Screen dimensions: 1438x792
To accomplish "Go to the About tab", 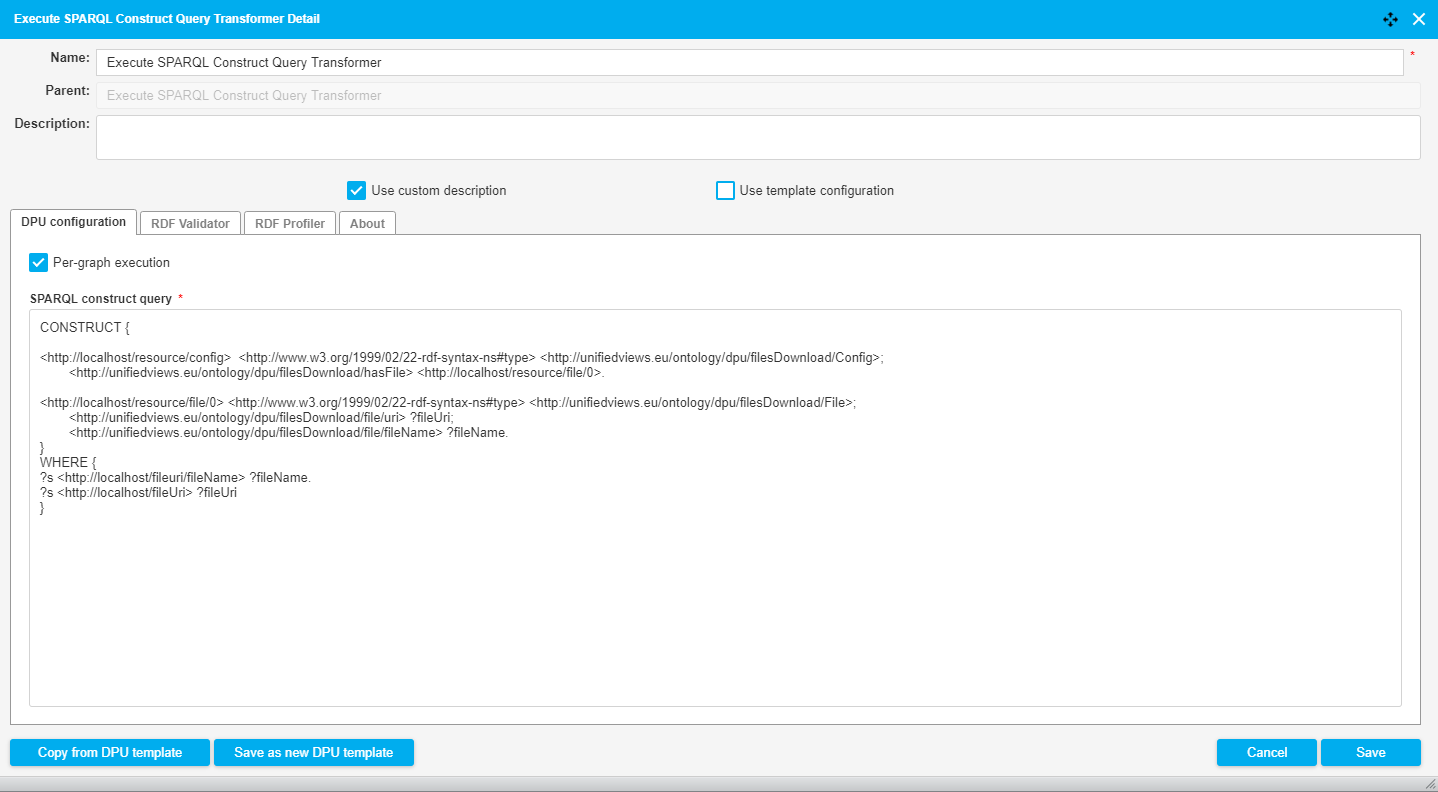I will (x=367, y=223).
